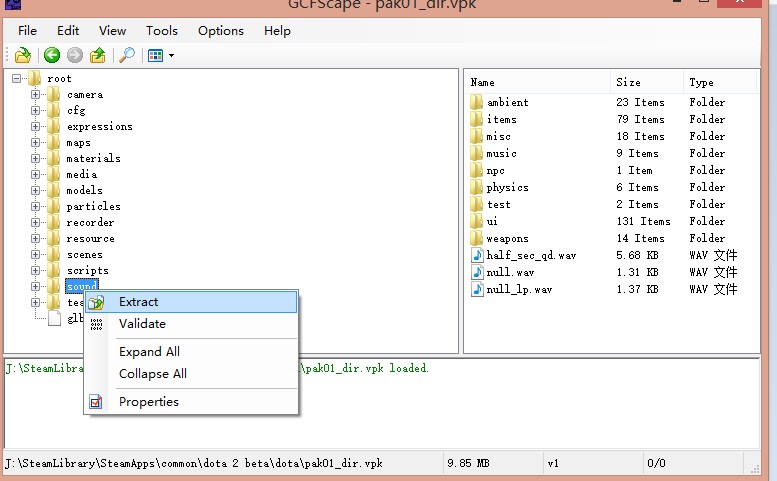
Task: Click the generic file icon below tes folder
Action: 55,319
